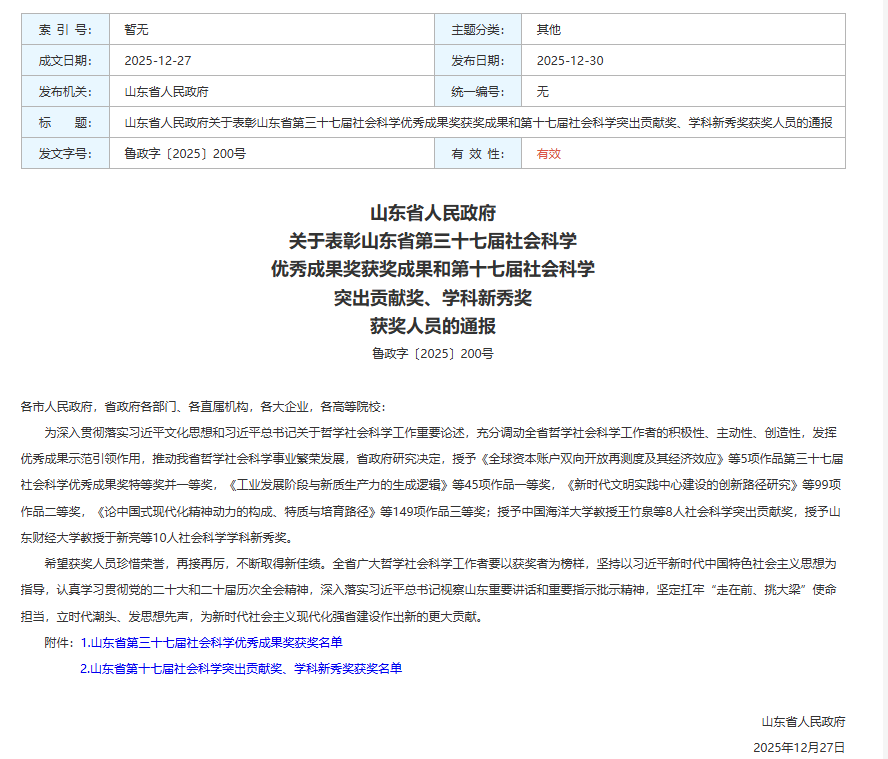The width and height of the screenshot is (888, 759).
Task: Click the 暂无 index number value
Action: pos(136,29)
